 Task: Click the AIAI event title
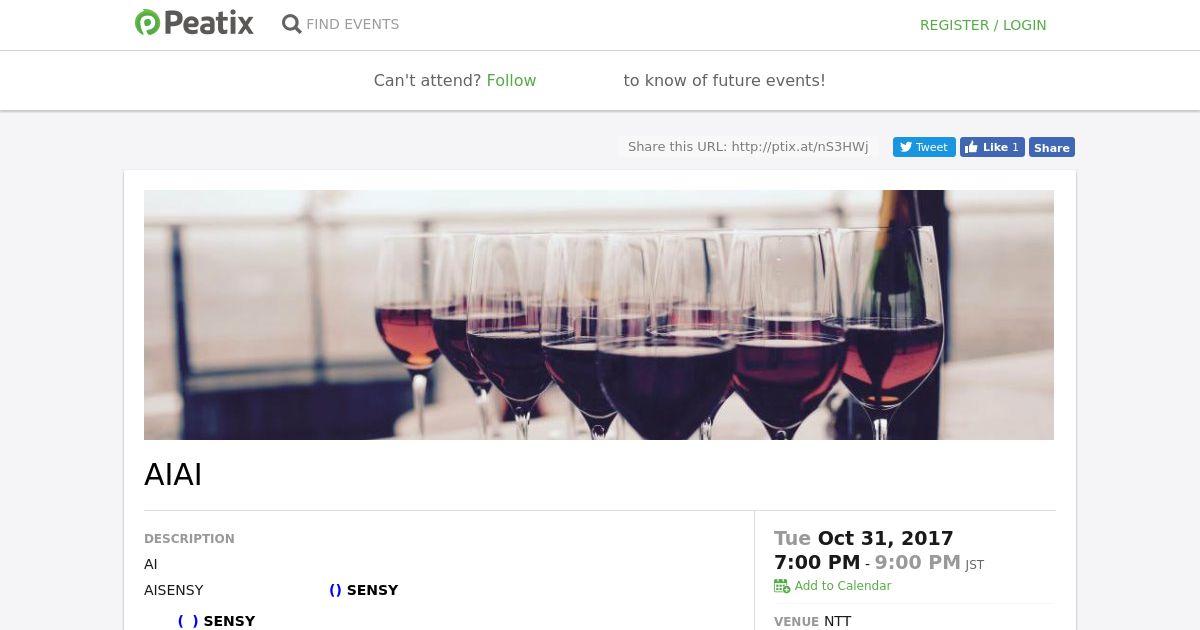[x=173, y=475]
